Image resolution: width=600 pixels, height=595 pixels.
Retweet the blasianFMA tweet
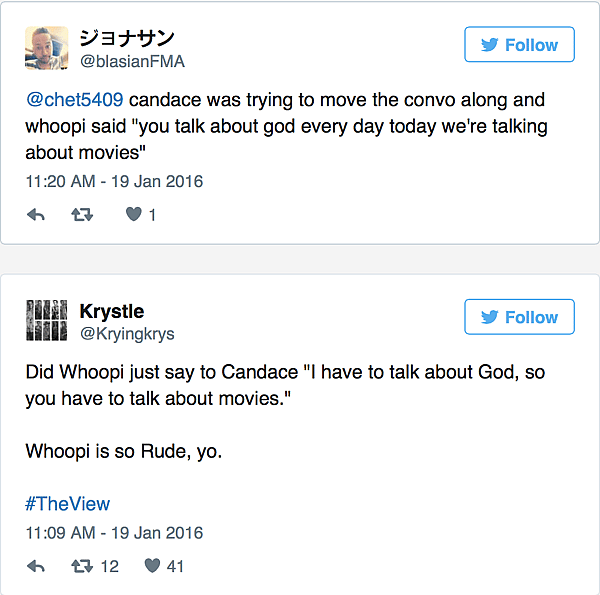pyautogui.click(x=82, y=214)
